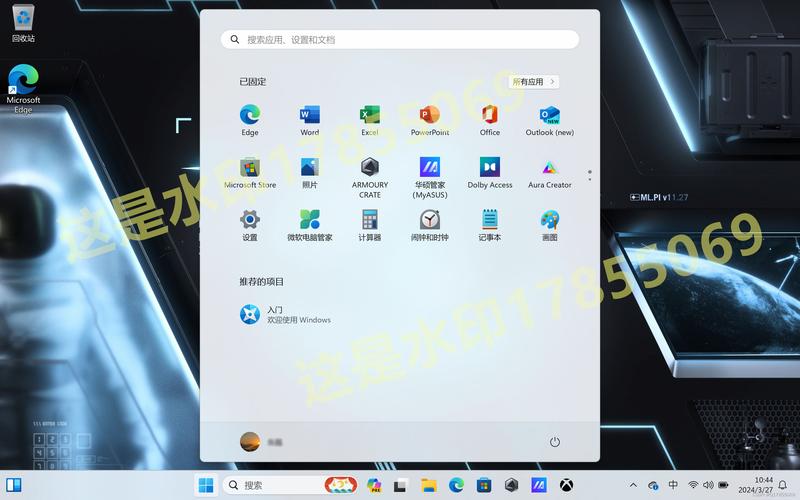This screenshot has width=800, height=500.
Task: Open Edge from the taskbar
Action: 456,485
